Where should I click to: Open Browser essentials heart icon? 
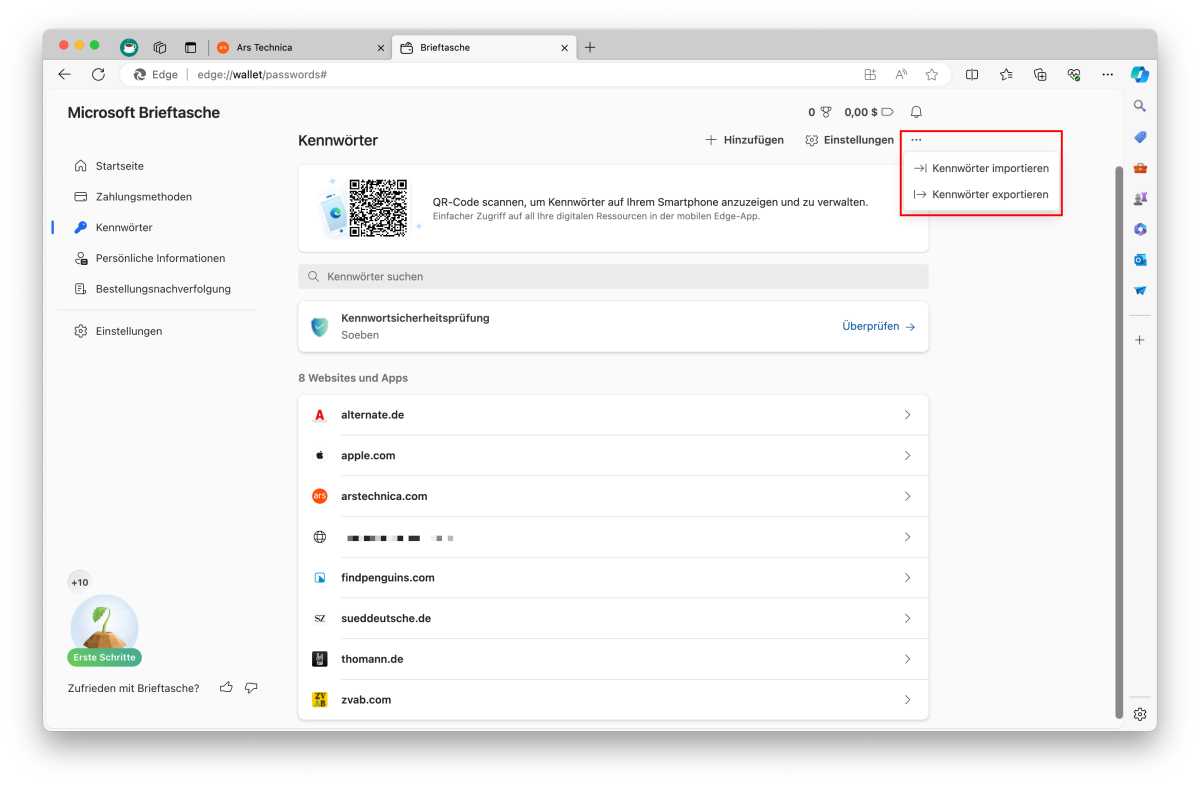pos(1074,74)
